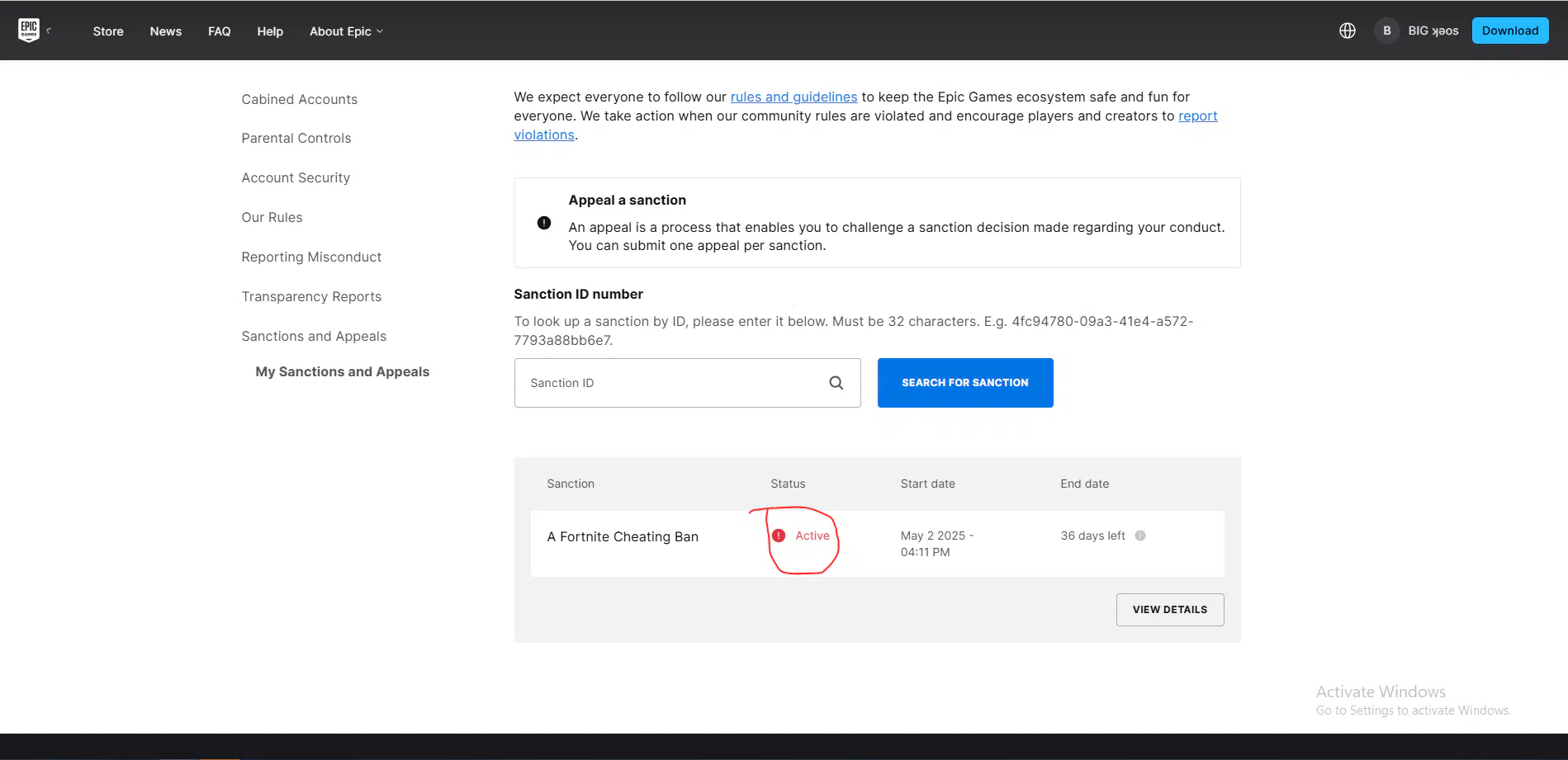The width and height of the screenshot is (1568, 760).
Task: Follow the report violations link
Action: [x=1197, y=116]
